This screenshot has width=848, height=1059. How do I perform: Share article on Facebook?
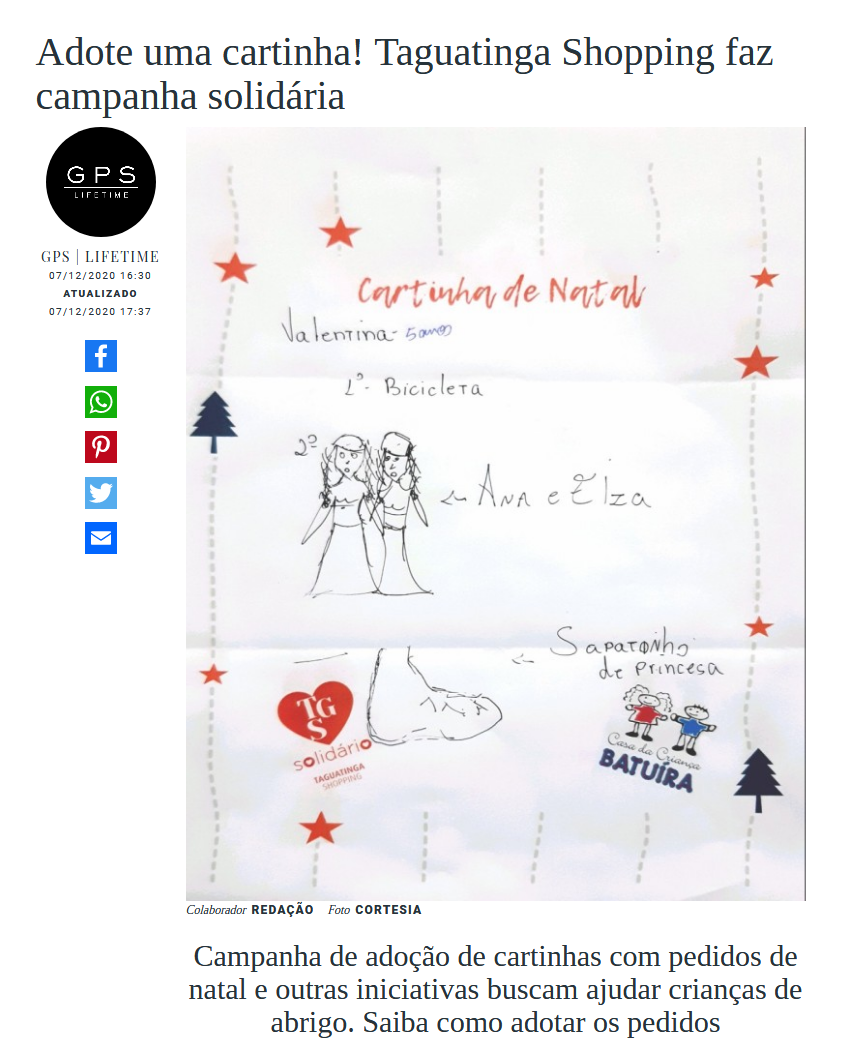click(x=101, y=356)
